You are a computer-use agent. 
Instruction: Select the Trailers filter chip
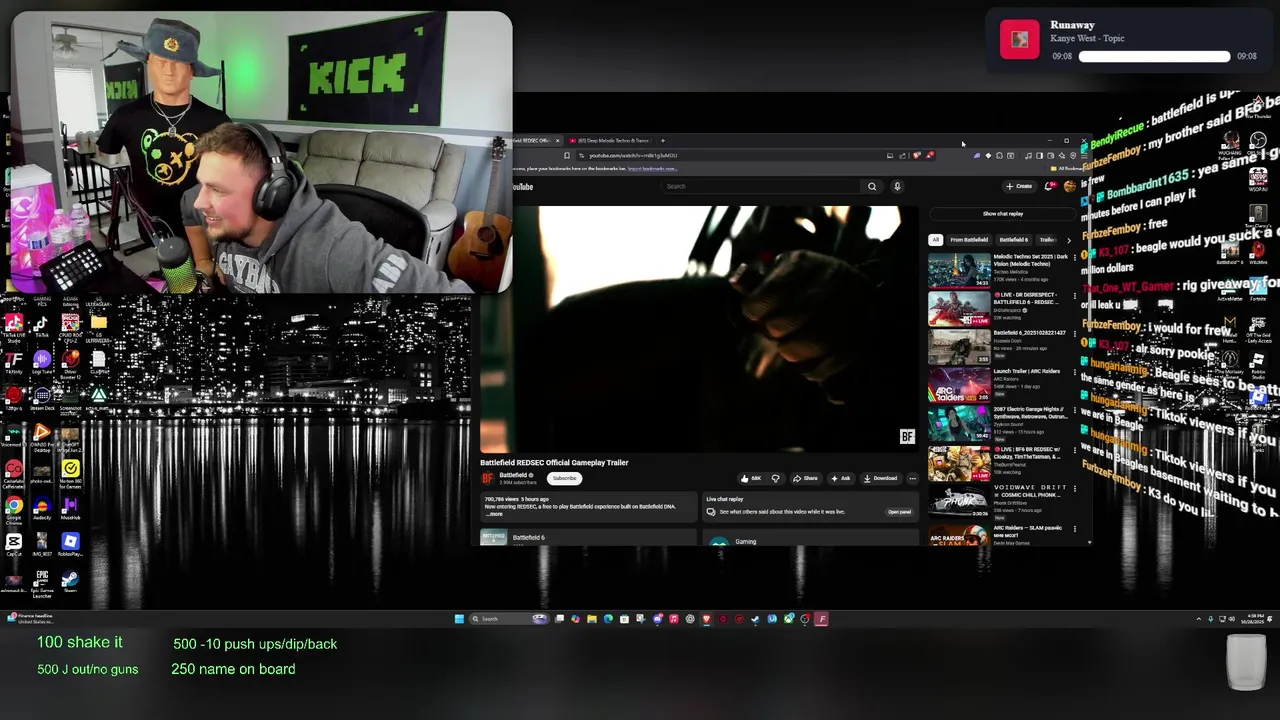pyautogui.click(x=1047, y=240)
